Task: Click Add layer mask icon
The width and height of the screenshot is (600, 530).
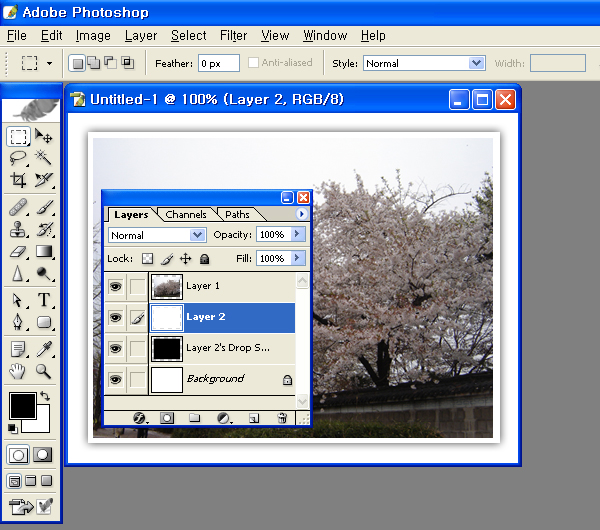Action: (166, 418)
